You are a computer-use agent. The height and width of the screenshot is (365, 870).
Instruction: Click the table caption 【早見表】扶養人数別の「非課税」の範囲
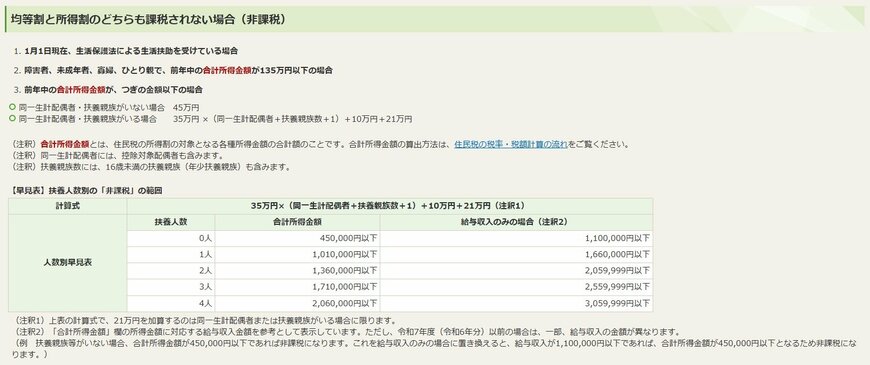(87, 190)
